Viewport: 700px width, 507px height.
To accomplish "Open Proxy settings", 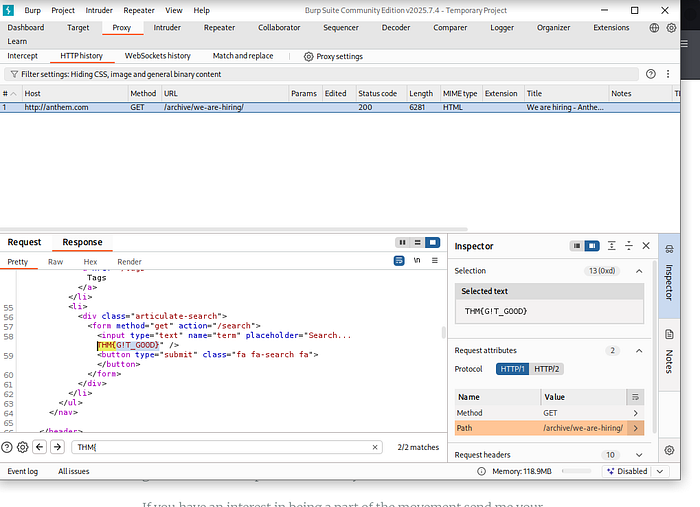I will tap(333, 56).
